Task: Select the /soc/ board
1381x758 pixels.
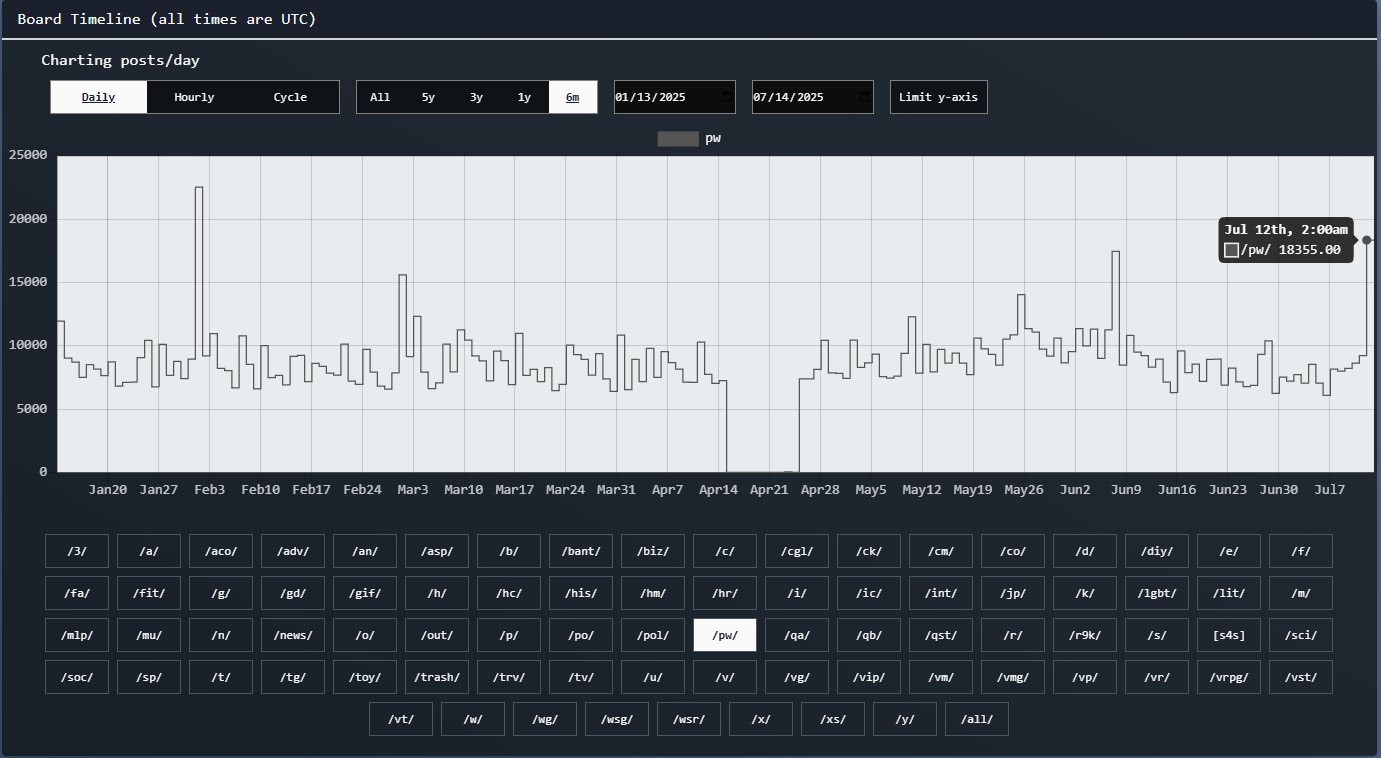Action: pos(77,677)
